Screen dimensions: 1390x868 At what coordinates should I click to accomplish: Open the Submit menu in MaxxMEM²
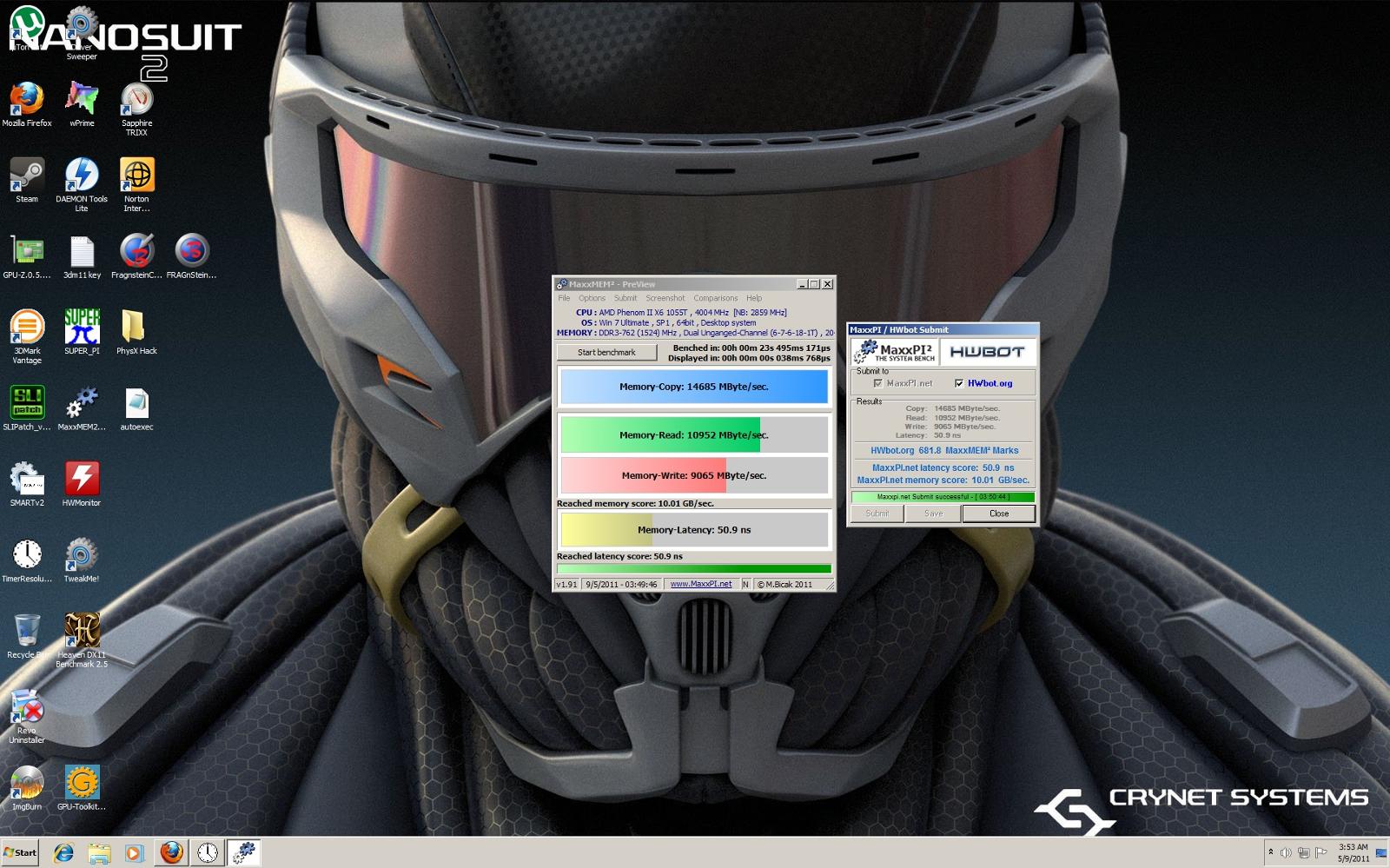[x=625, y=298]
